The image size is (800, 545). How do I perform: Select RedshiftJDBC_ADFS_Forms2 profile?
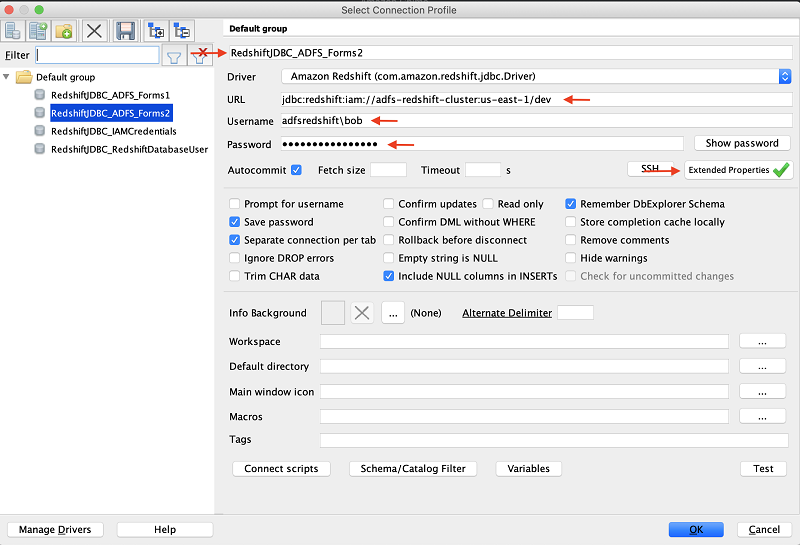(111, 113)
